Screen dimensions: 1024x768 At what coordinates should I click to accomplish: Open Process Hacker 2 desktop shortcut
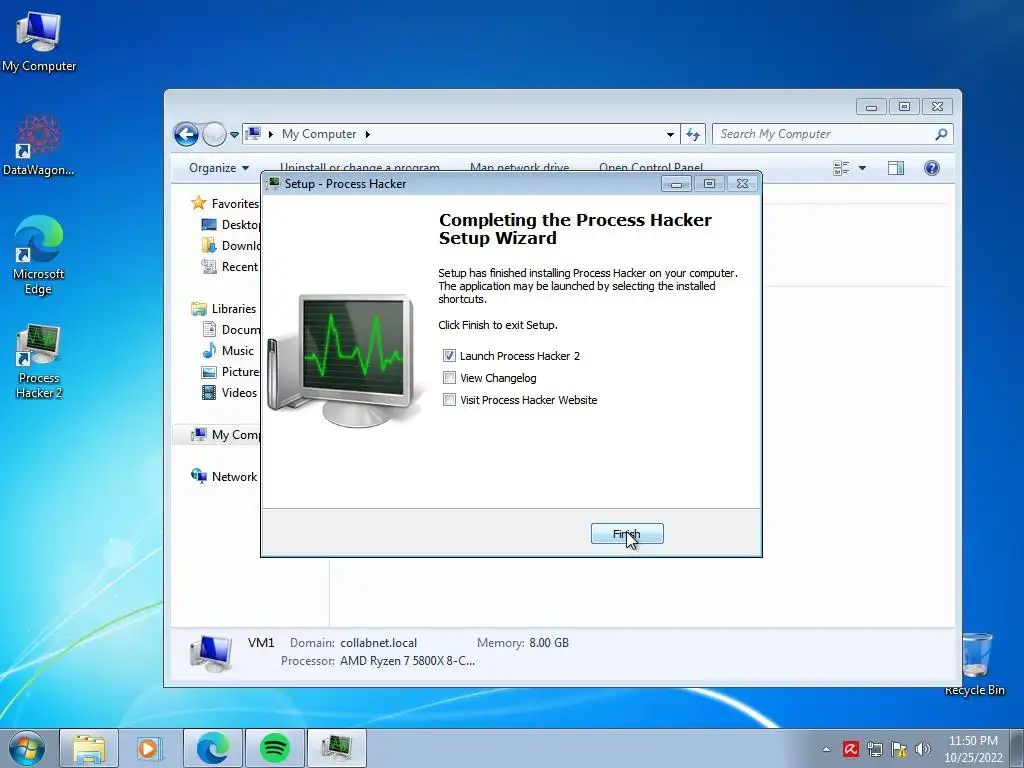click(39, 361)
